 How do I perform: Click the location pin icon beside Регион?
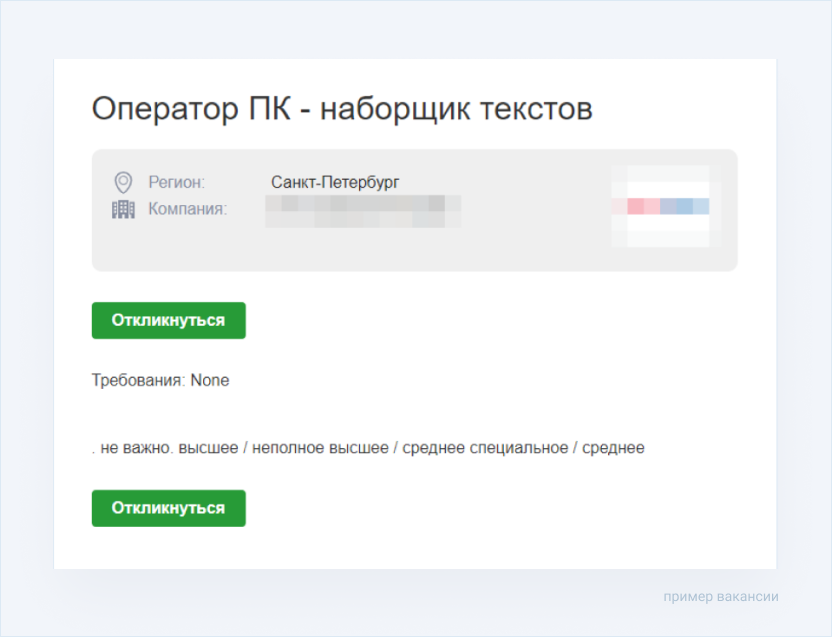[x=123, y=182]
